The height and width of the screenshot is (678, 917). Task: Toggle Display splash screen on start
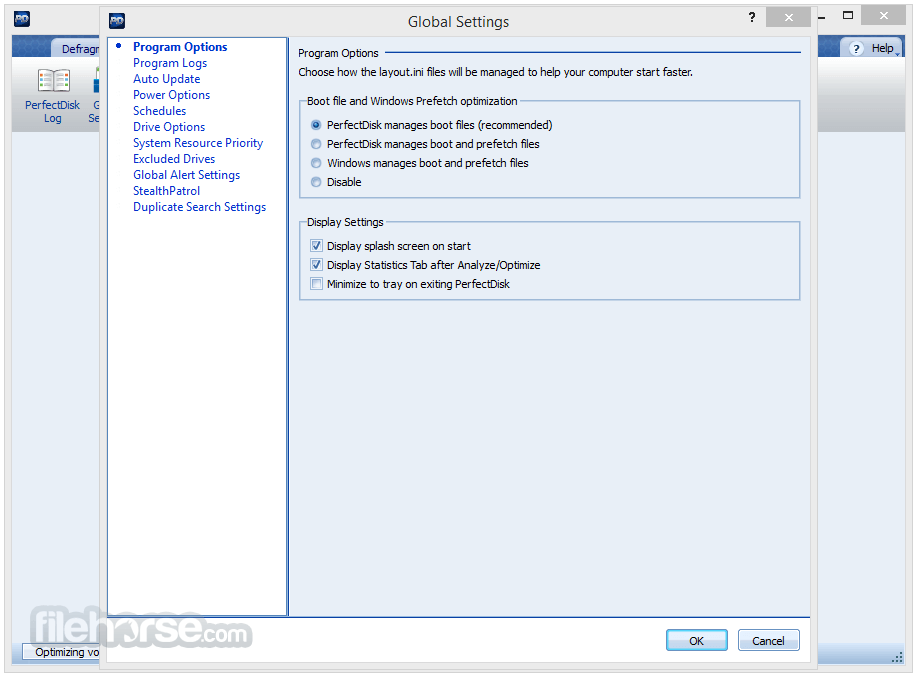(391, 246)
